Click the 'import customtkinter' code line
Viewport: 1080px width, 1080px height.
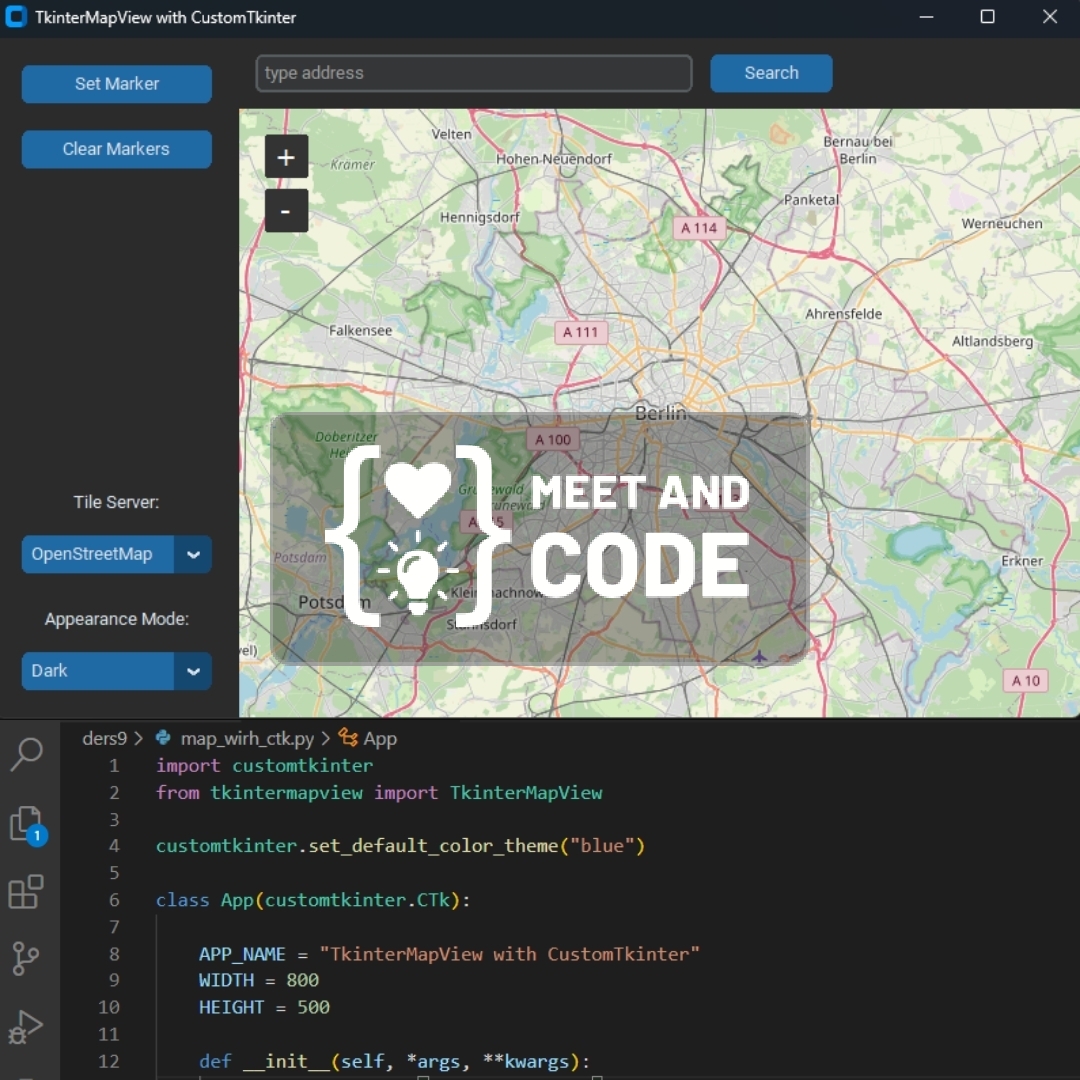264,766
